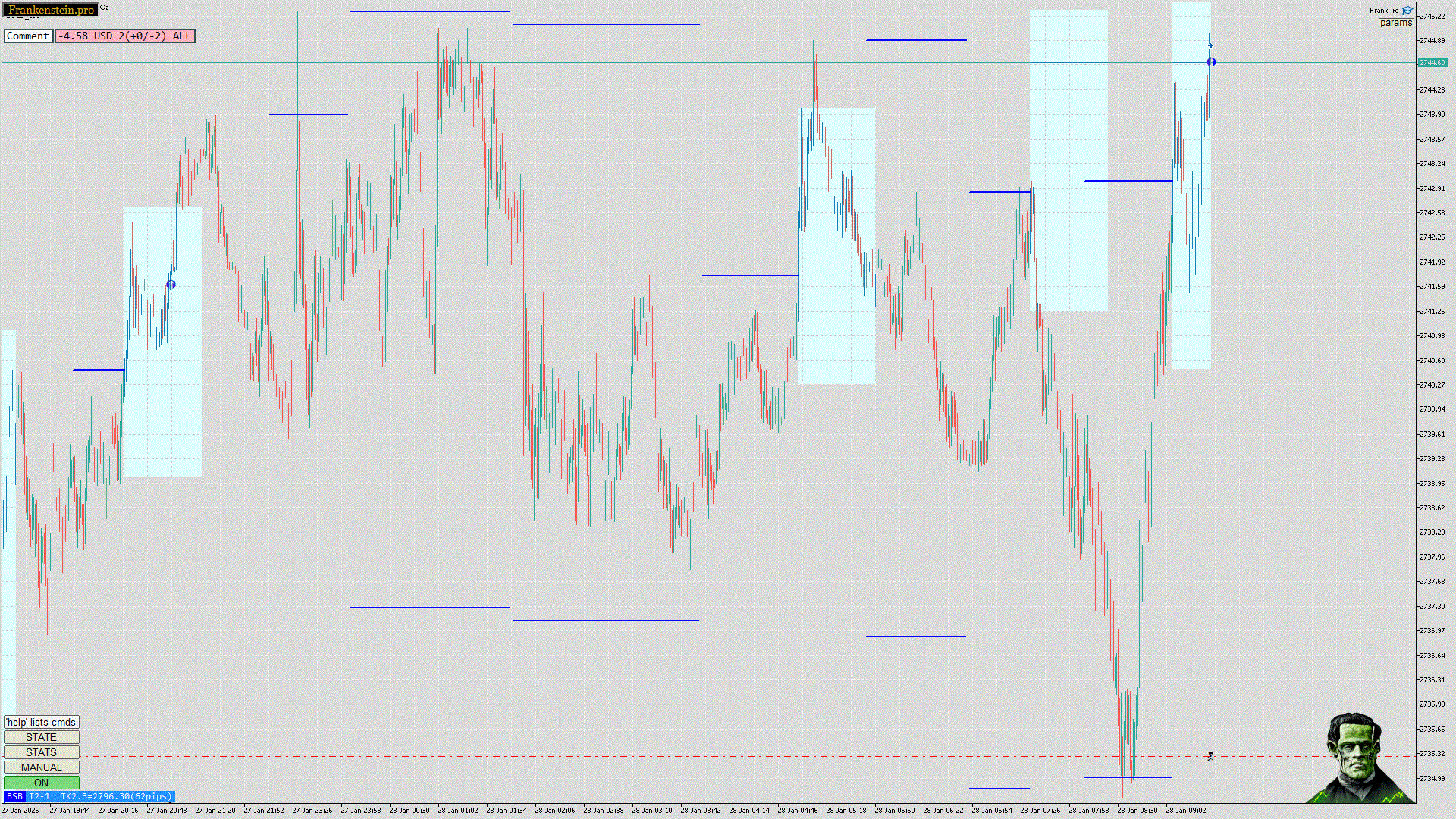
Task: Click blue trade marker in first cyan box
Action: (x=171, y=284)
